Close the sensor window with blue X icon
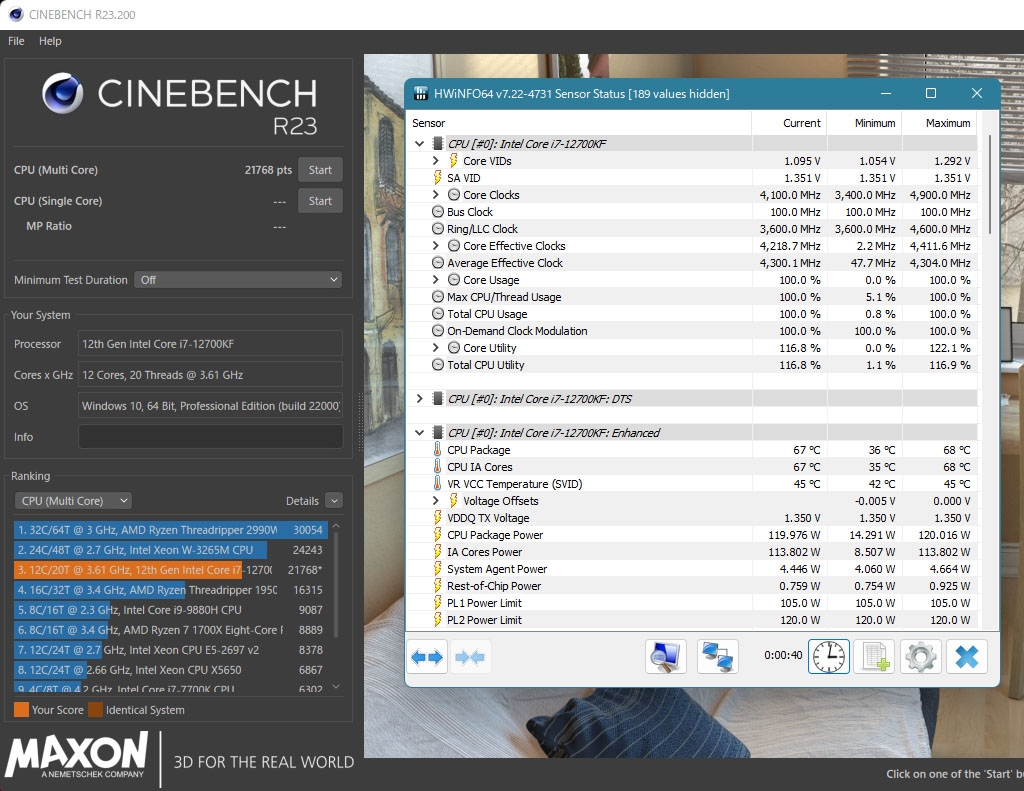 pyautogui.click(x=967, y=656)
